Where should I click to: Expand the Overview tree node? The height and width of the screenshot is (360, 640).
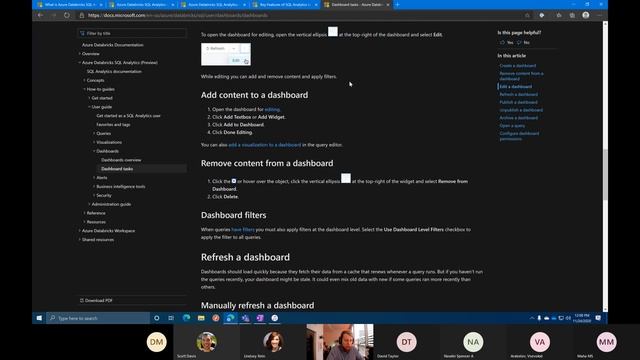[x=80, y=53]
